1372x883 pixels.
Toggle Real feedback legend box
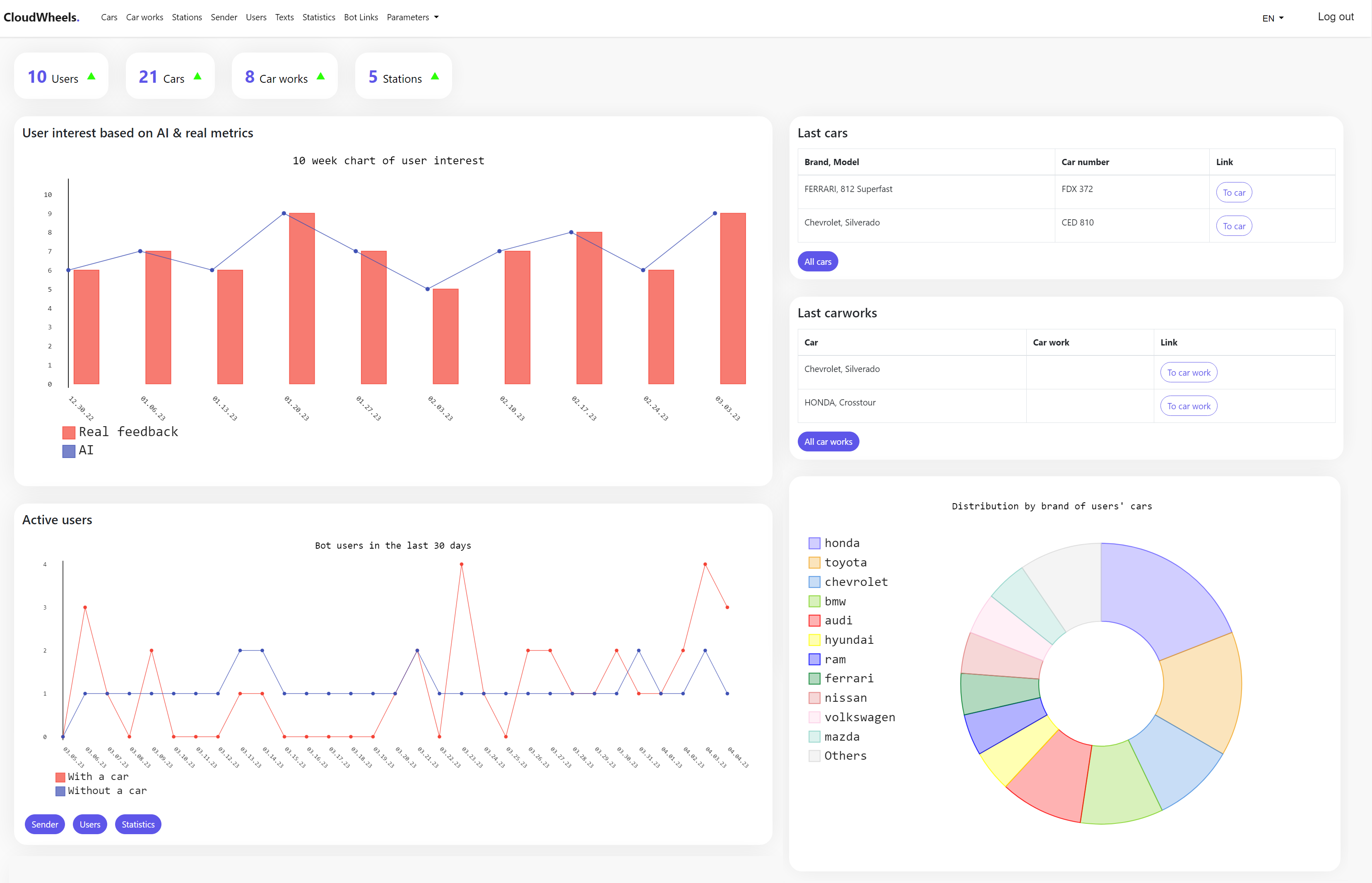pos(69,432)
